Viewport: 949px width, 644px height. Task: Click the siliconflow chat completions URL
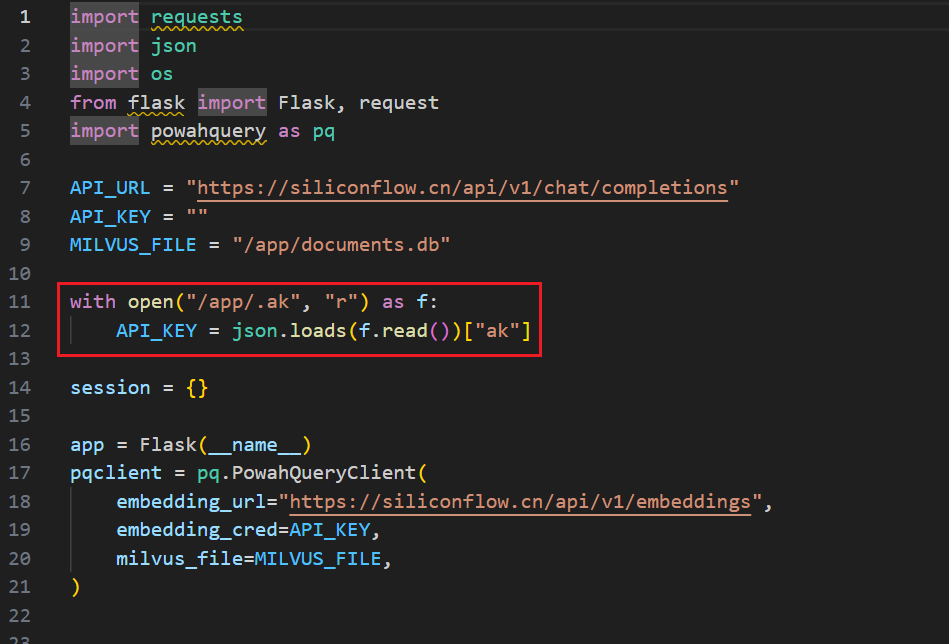click(x=462, y=188)
